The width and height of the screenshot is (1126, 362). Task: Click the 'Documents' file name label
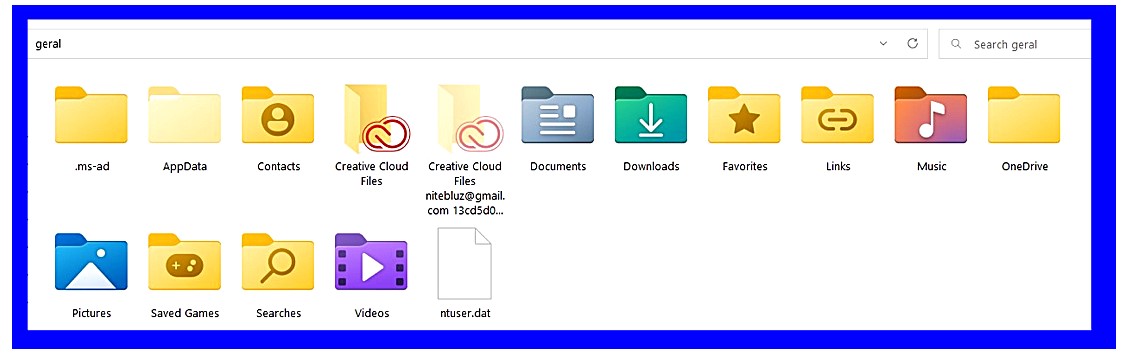[558, 167]
